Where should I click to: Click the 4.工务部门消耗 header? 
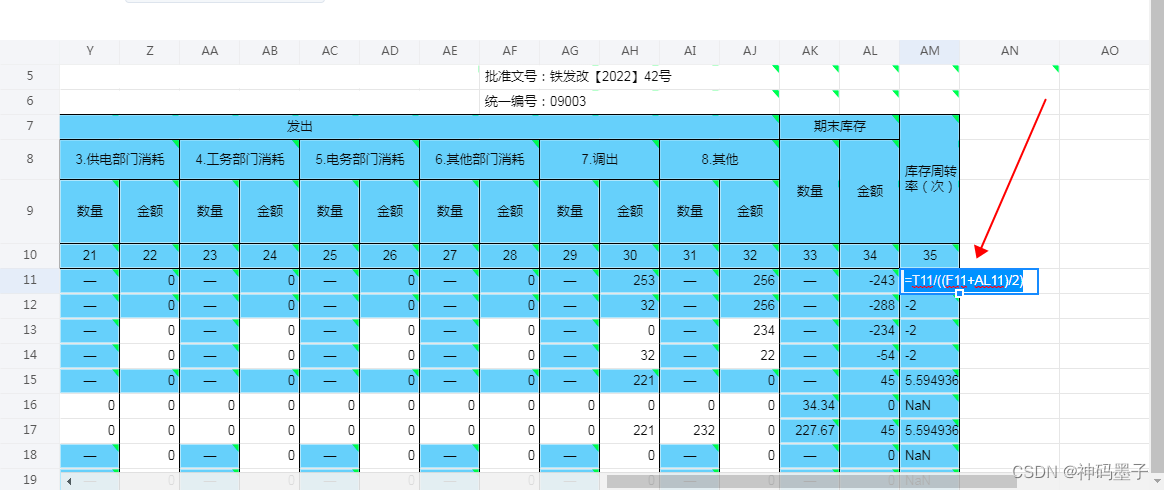[240, 160]
